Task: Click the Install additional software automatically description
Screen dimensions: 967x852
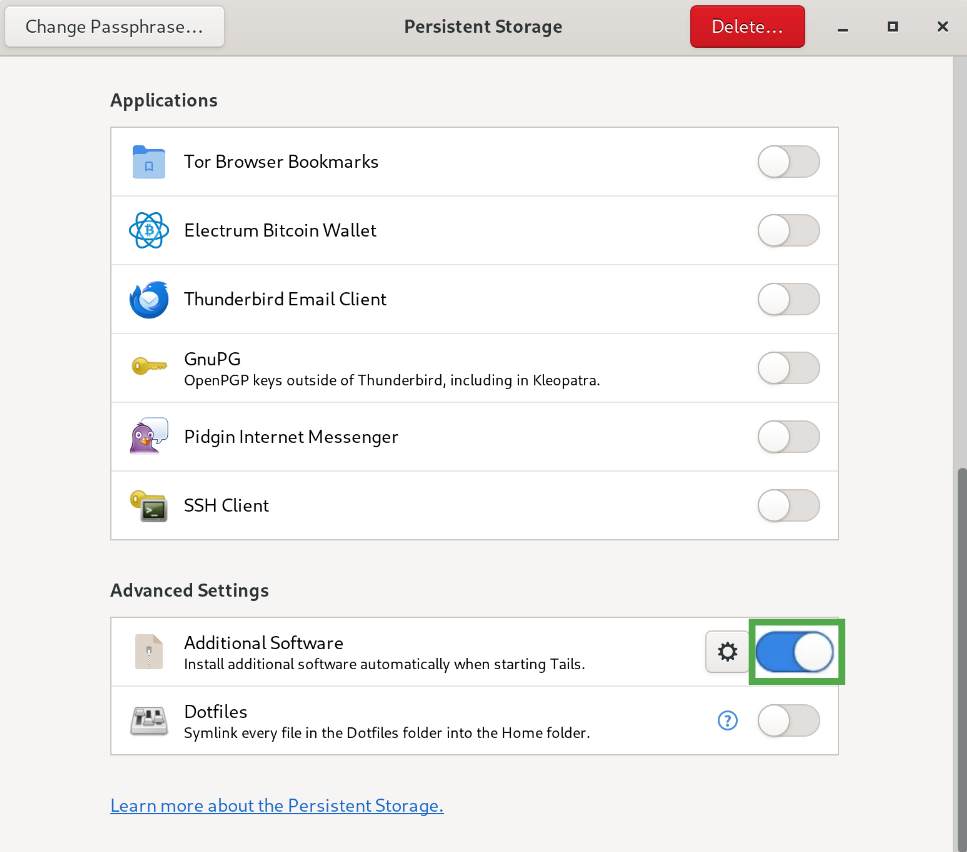Action: click(384, 665)
